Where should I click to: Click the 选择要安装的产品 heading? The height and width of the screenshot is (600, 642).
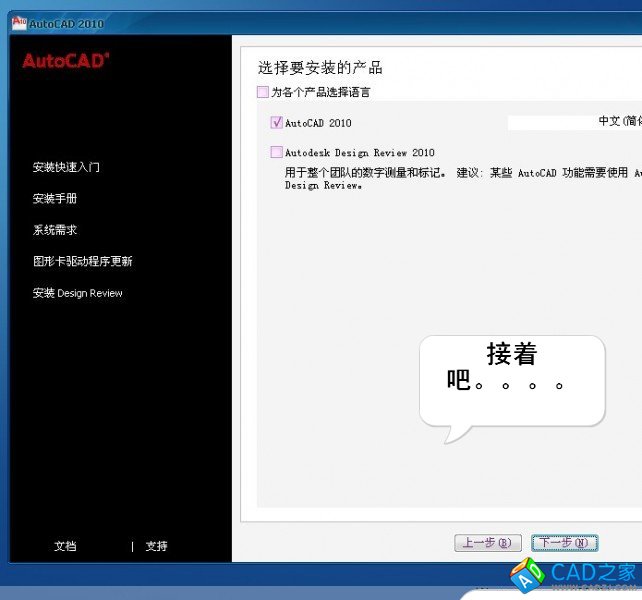pyautogui.click(x=320, y=68)
